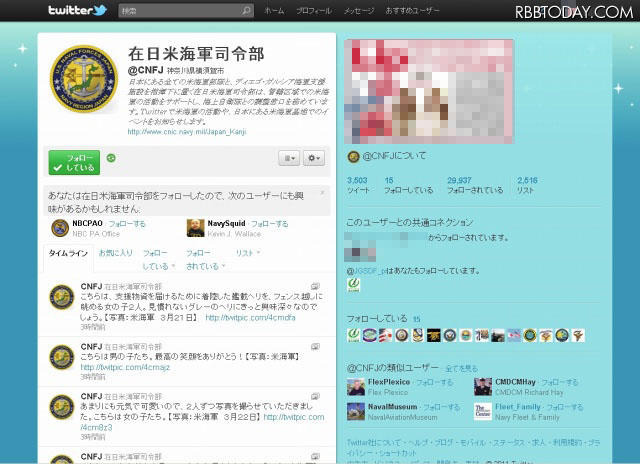
Task: Click the US Naval Forces Japan profile emblem
Action: coord(84,79)
